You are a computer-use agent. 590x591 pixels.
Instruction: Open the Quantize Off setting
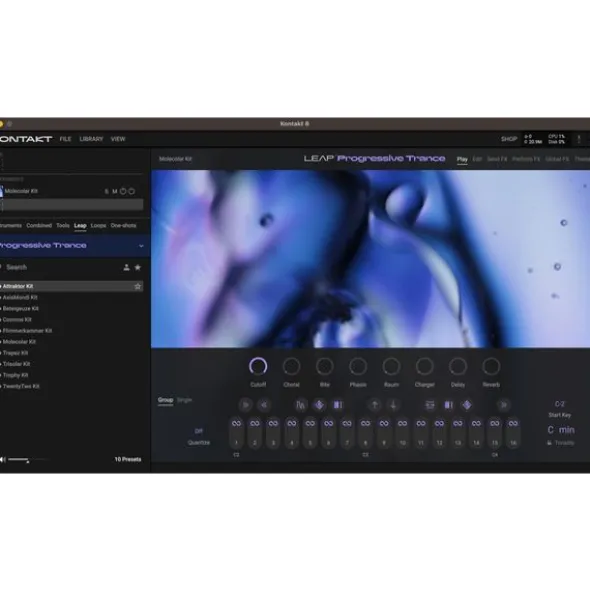point(199,431)
